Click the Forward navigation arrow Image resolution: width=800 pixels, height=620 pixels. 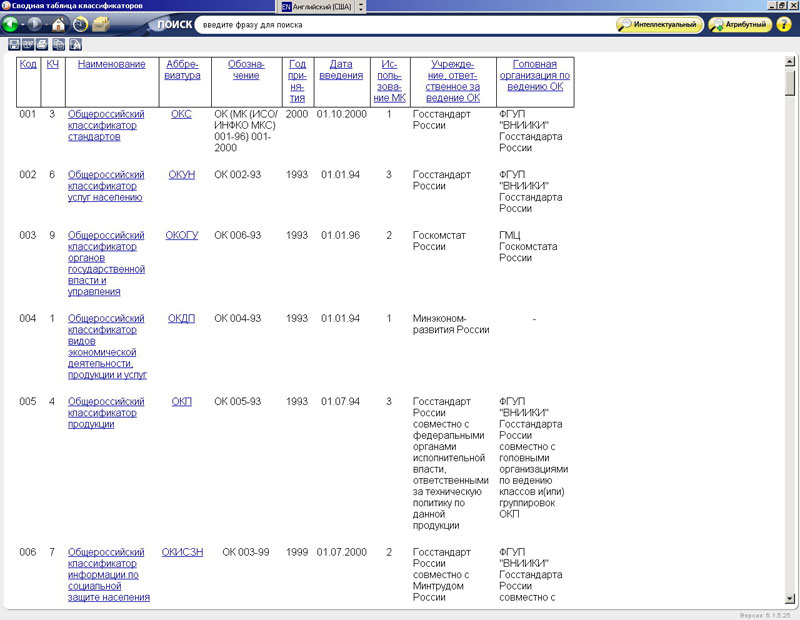[x=35, y=24]
